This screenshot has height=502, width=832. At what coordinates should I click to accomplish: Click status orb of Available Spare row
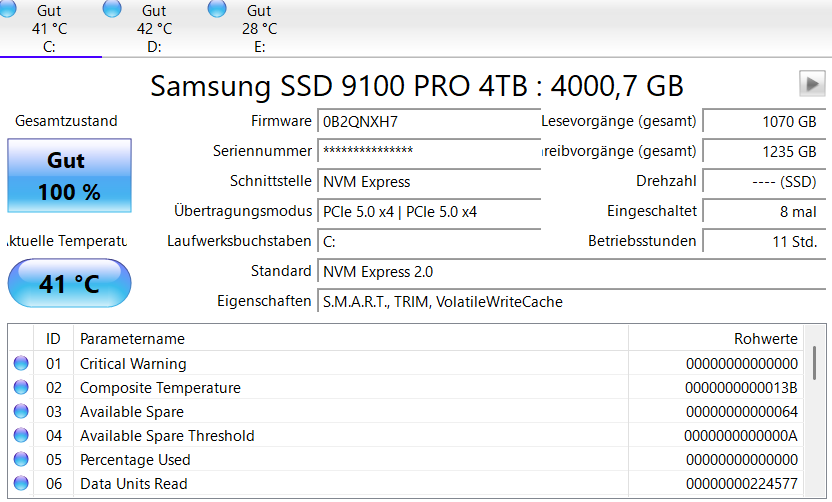21,411
